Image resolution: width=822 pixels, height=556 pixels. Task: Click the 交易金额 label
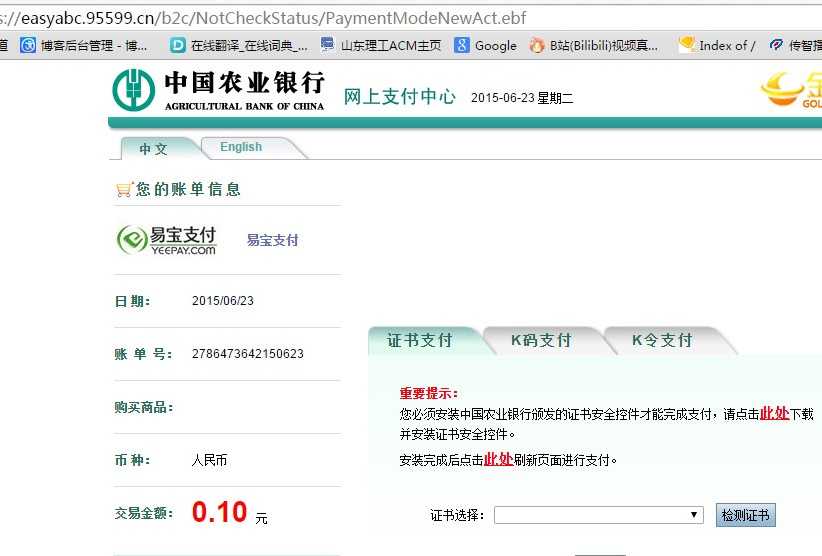point(144,513)
